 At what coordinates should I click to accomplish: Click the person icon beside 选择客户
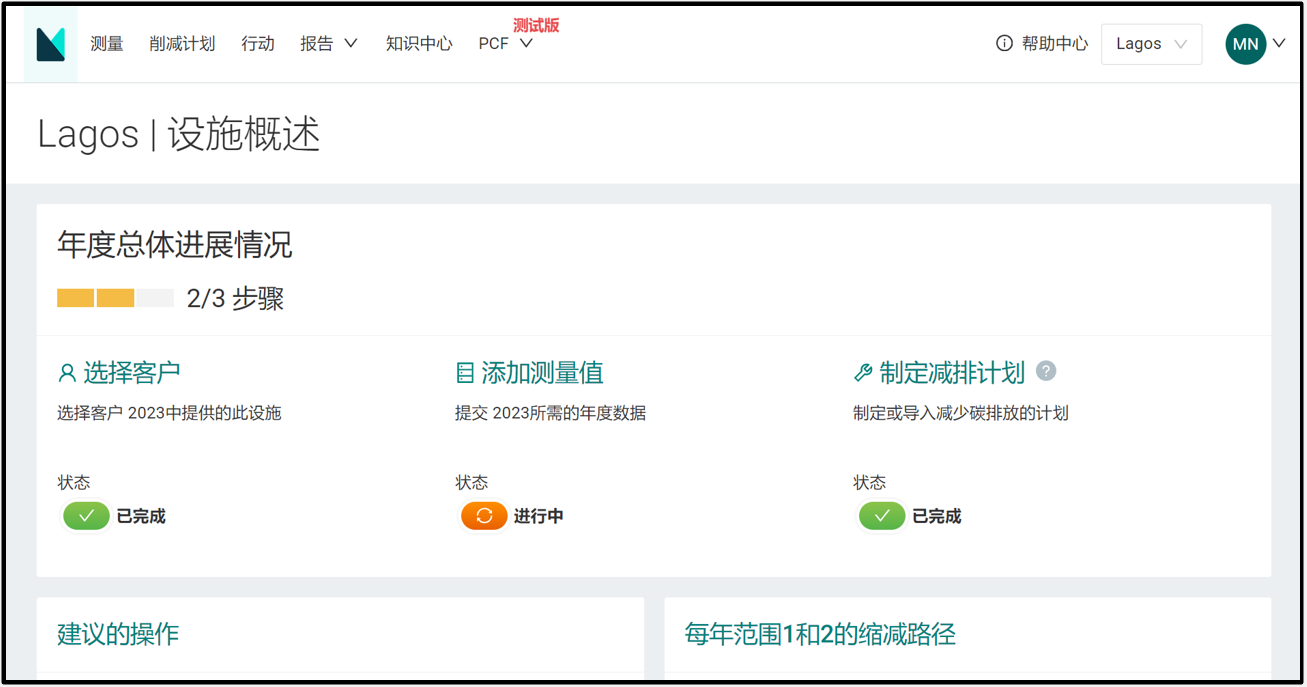(67, 373)
